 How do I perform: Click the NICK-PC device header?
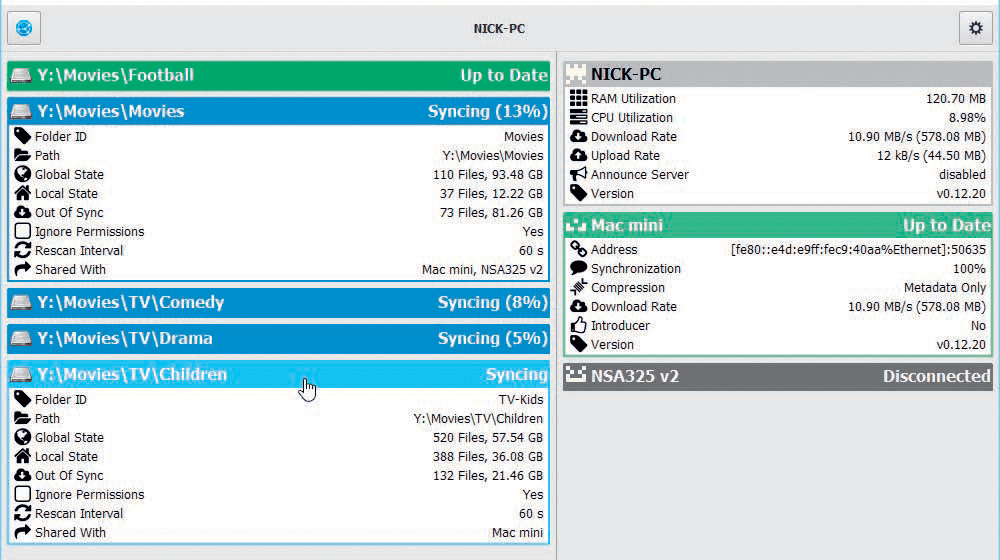click(x=778, y=74)
